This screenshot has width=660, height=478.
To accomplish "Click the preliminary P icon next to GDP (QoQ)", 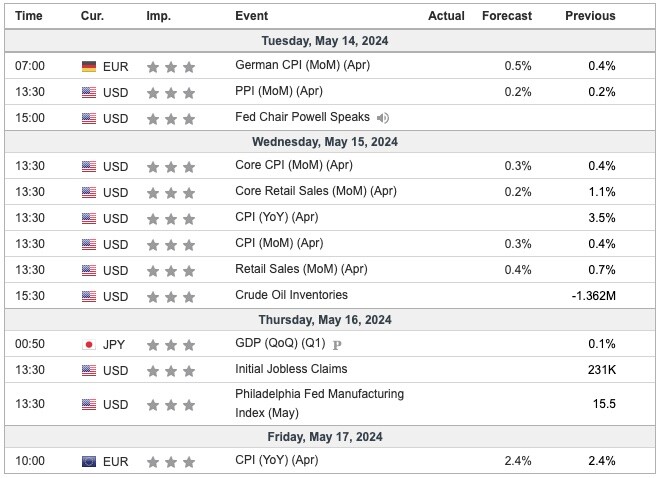I will (x=337, y=345).
